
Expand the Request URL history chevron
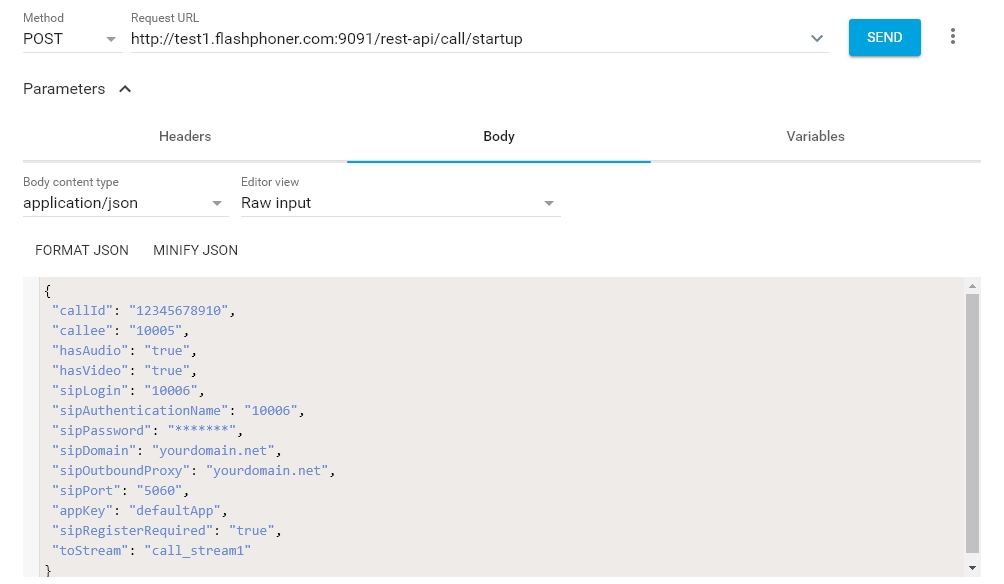point(817,39)
